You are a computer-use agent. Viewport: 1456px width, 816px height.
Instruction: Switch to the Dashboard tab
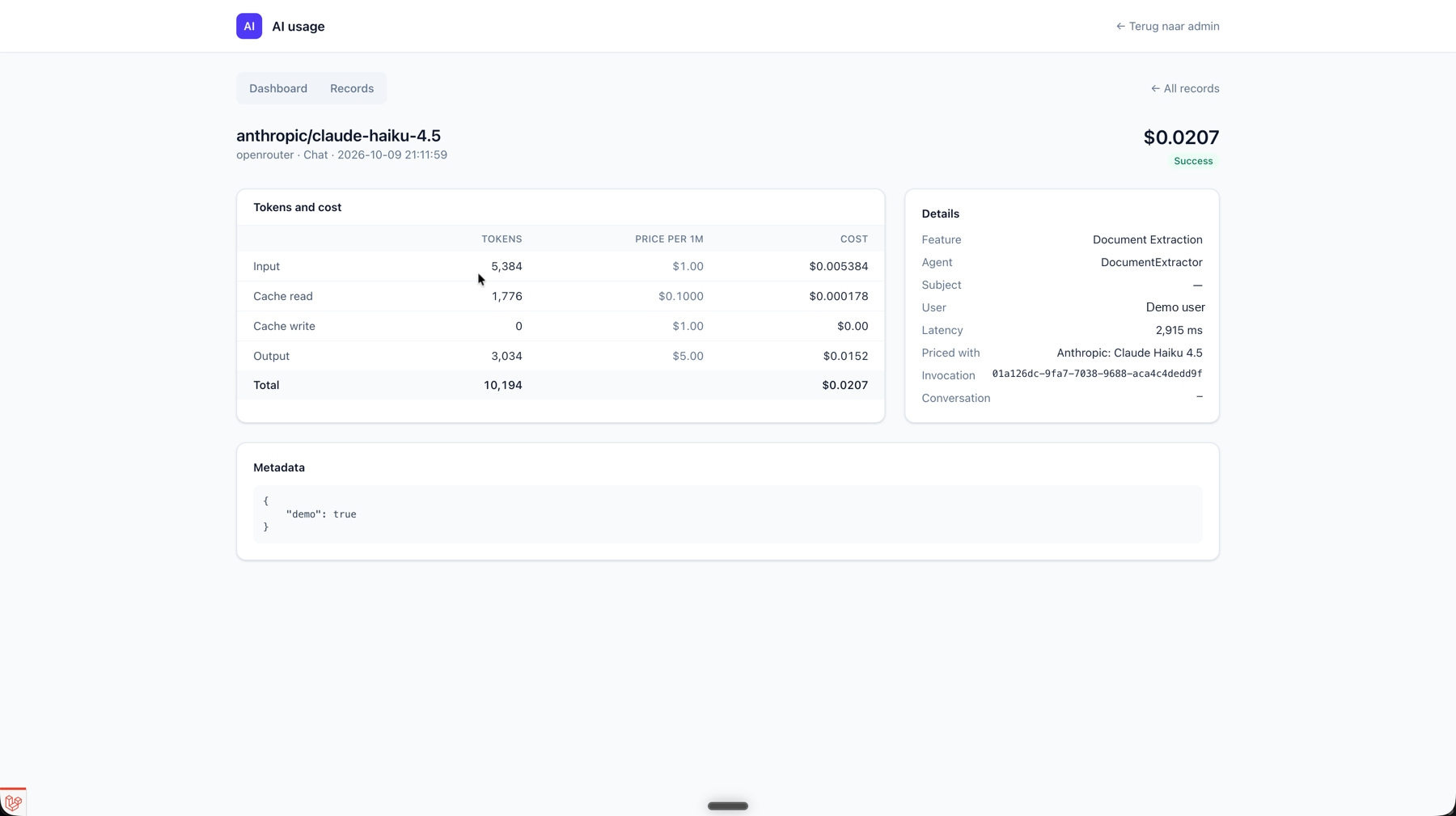click(x=278, y=88)
